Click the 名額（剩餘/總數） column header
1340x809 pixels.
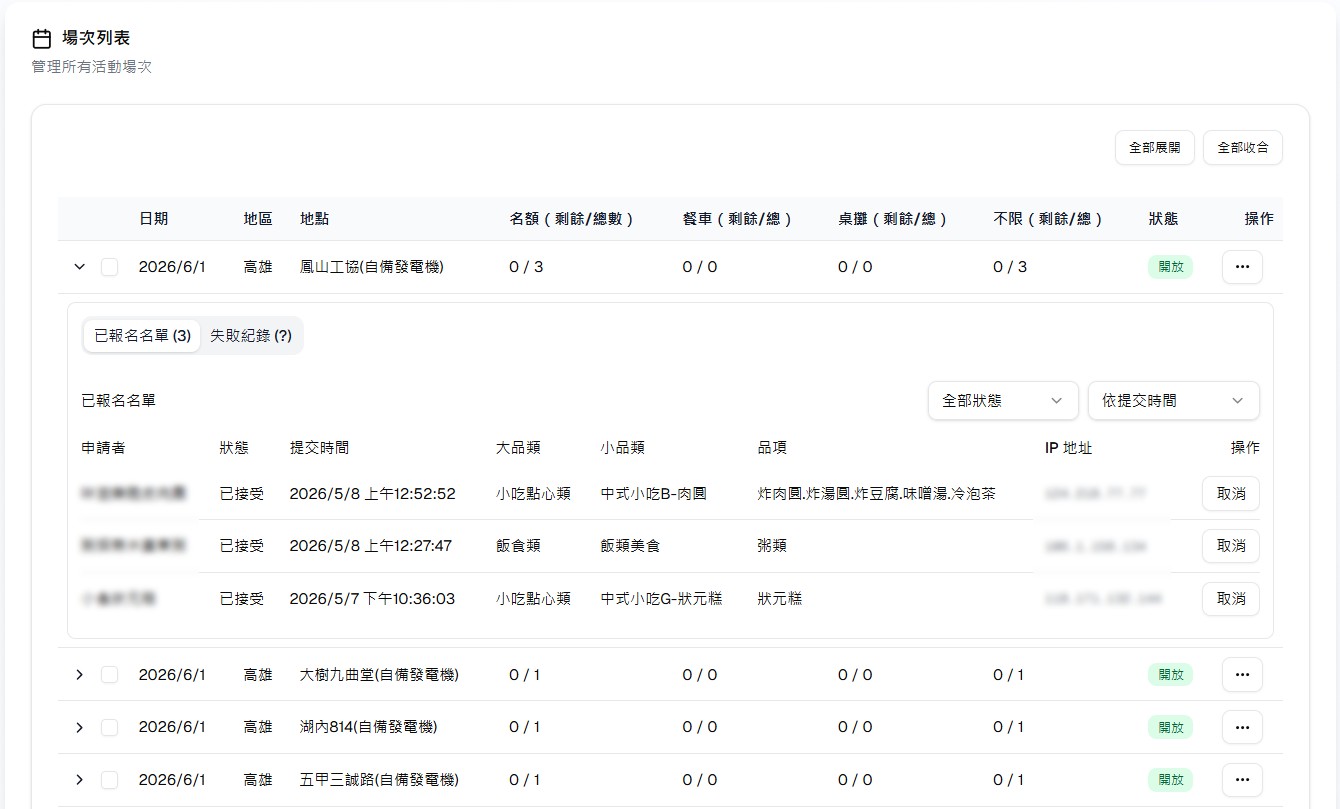(572, 218)
